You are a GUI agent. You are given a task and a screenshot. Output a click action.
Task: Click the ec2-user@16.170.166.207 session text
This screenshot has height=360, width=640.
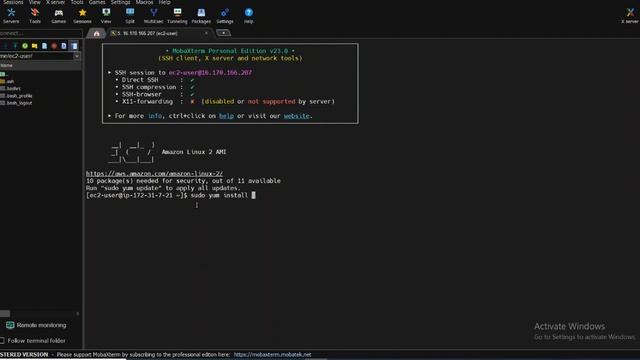[210, 72]
